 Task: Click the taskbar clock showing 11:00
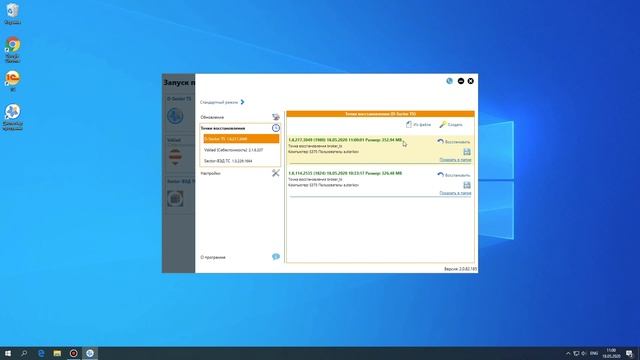(x=611, y=353)
